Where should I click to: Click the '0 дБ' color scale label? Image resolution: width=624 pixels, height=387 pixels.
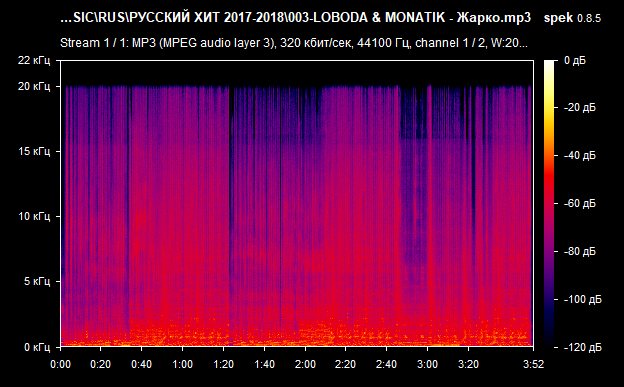click(x=575, y=61)
